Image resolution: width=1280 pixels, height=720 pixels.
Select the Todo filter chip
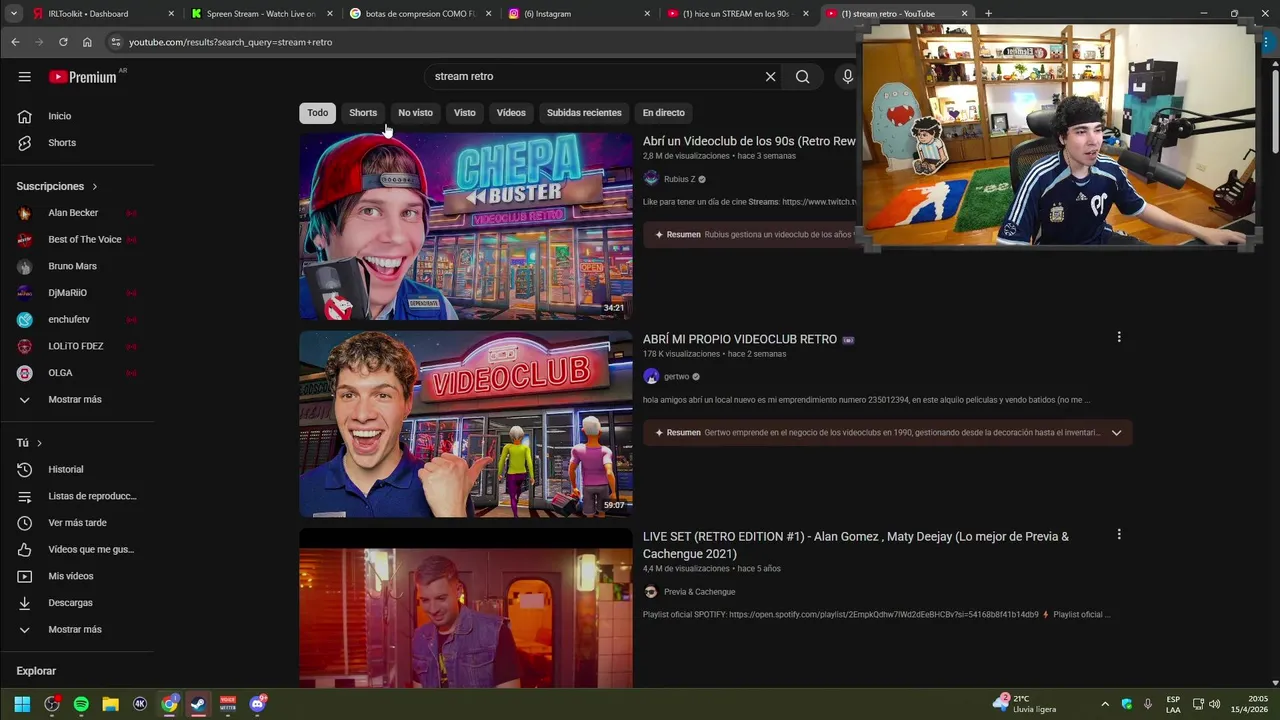317,113
